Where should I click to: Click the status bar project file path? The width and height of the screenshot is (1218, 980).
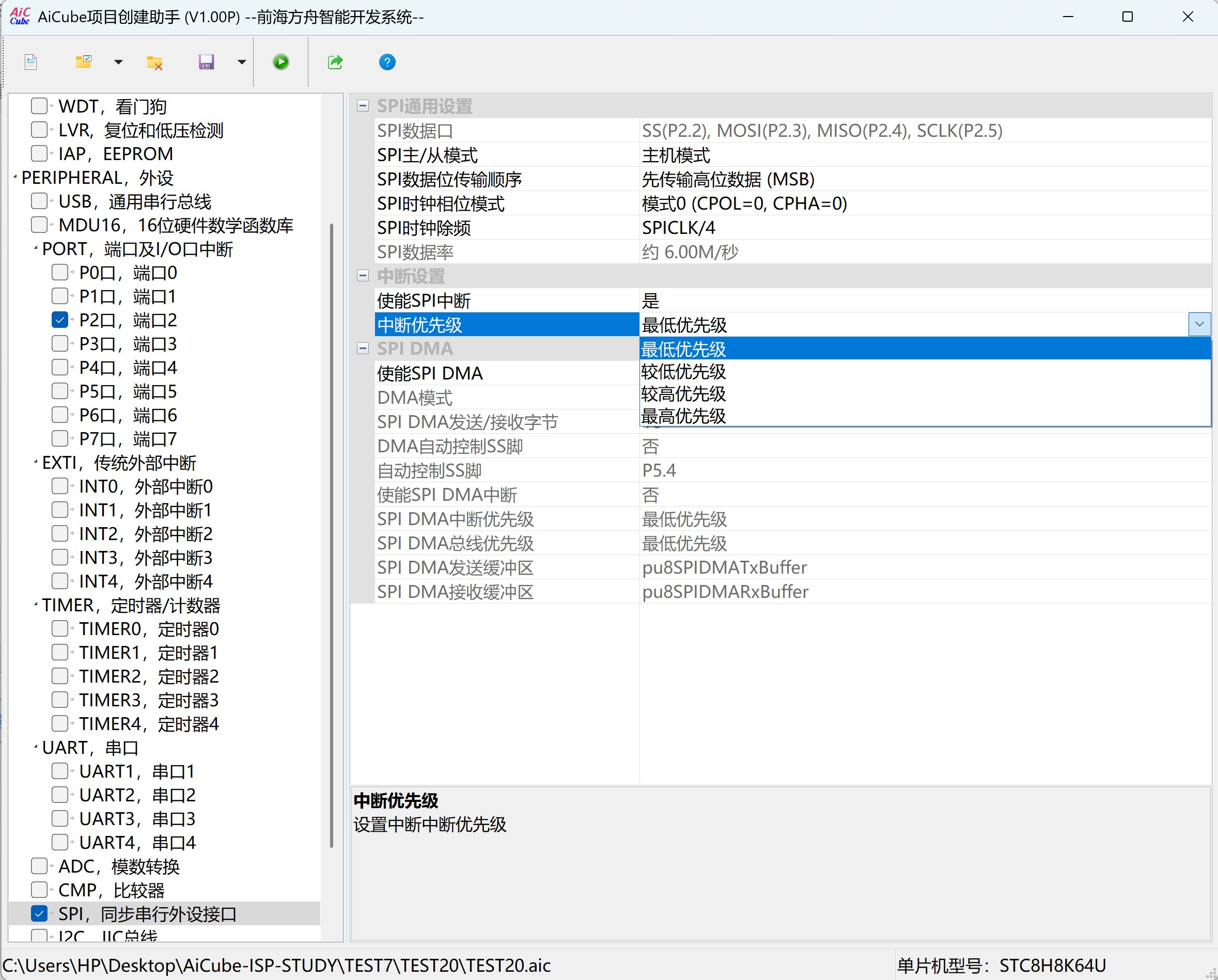pyautogui.click(x=277, y=966)
